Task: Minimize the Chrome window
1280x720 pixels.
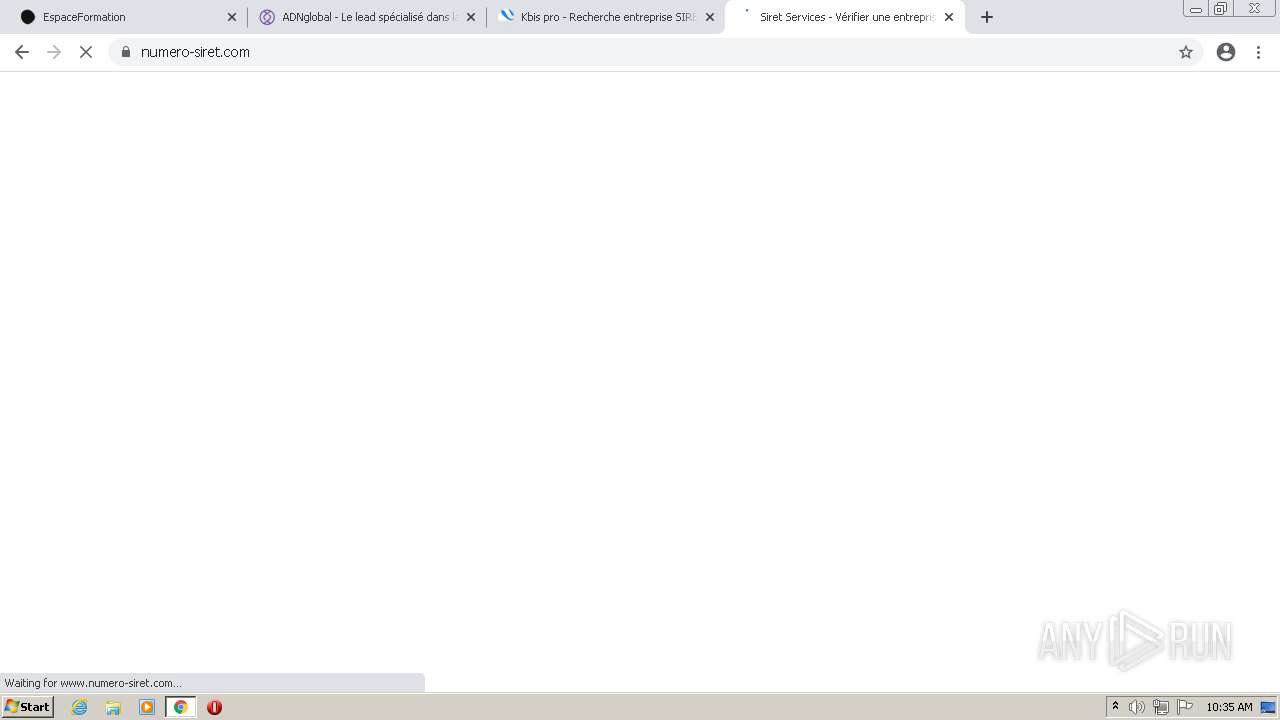Action: point(1195,8)
